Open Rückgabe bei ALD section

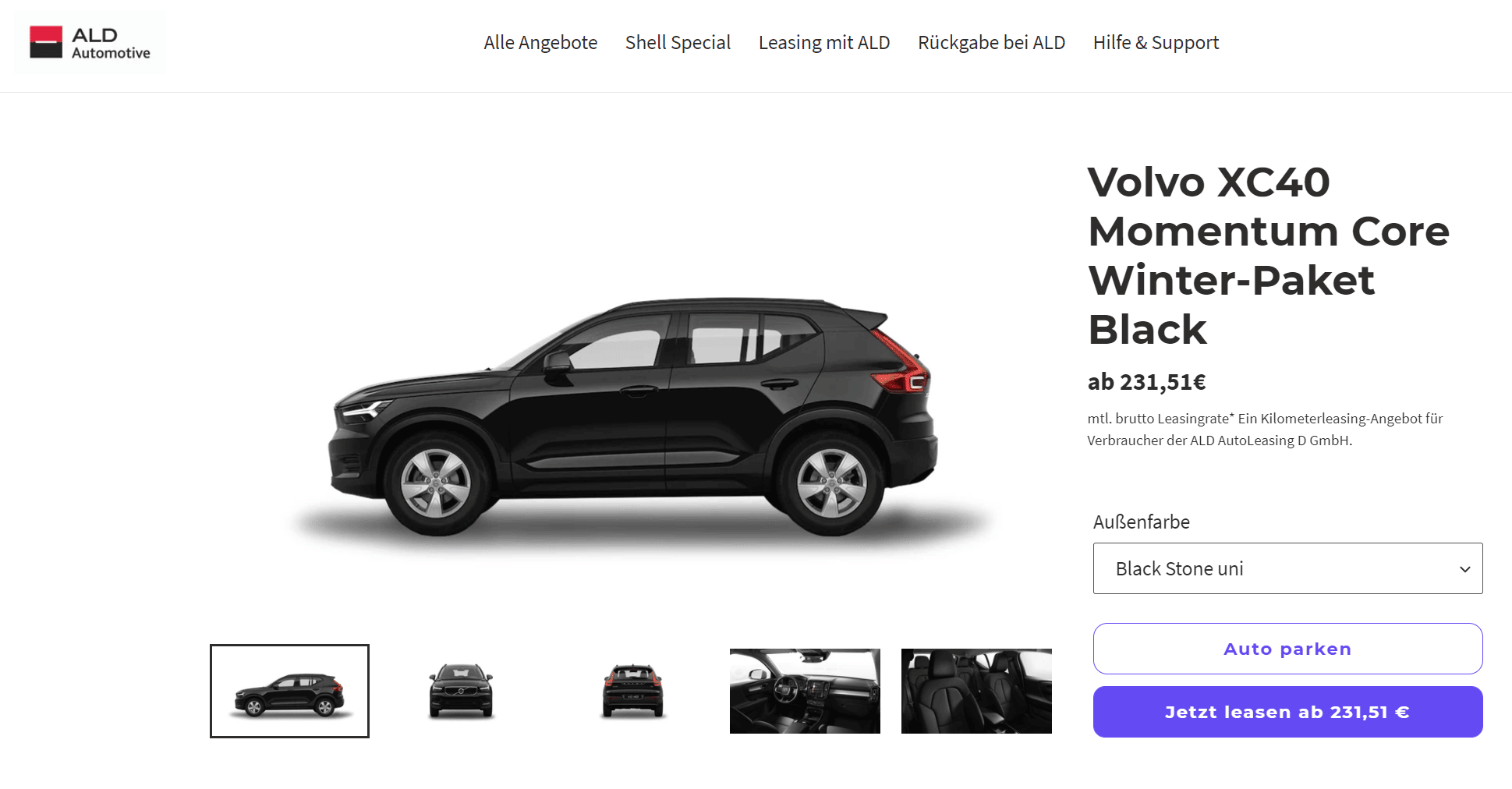click(991, 43)
